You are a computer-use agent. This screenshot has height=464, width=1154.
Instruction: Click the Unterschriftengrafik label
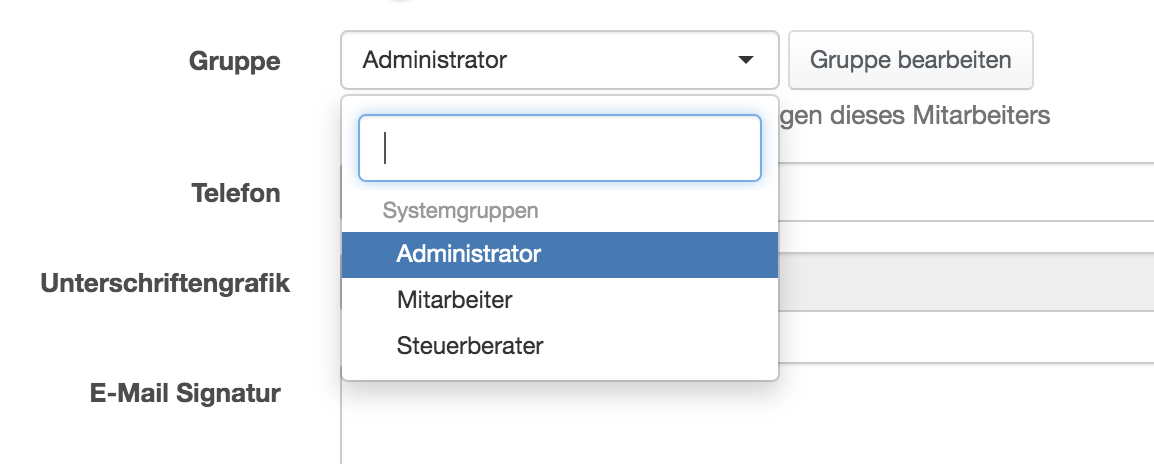coord(165,283)
